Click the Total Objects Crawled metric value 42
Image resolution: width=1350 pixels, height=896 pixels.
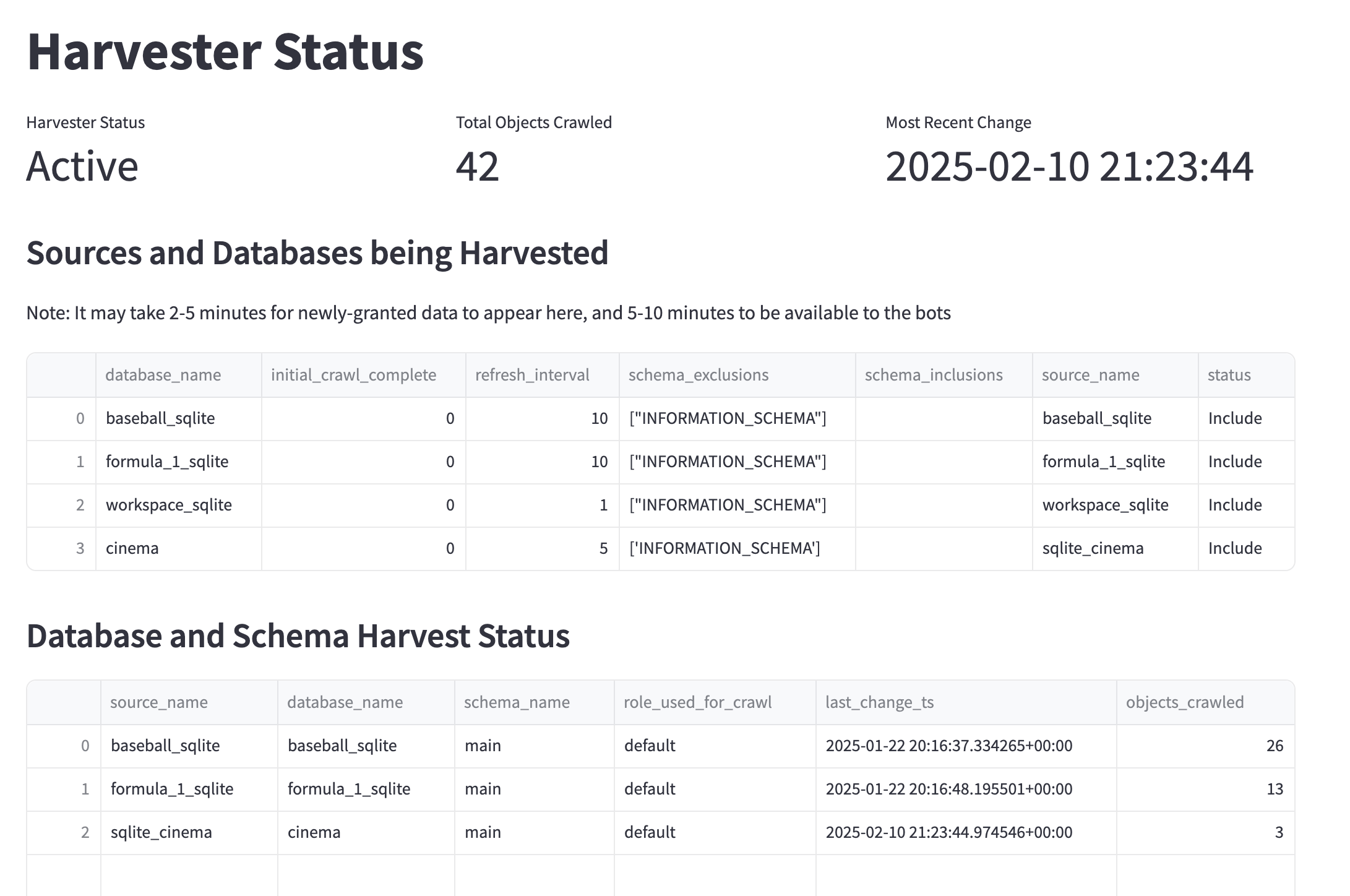pos(477,166)
